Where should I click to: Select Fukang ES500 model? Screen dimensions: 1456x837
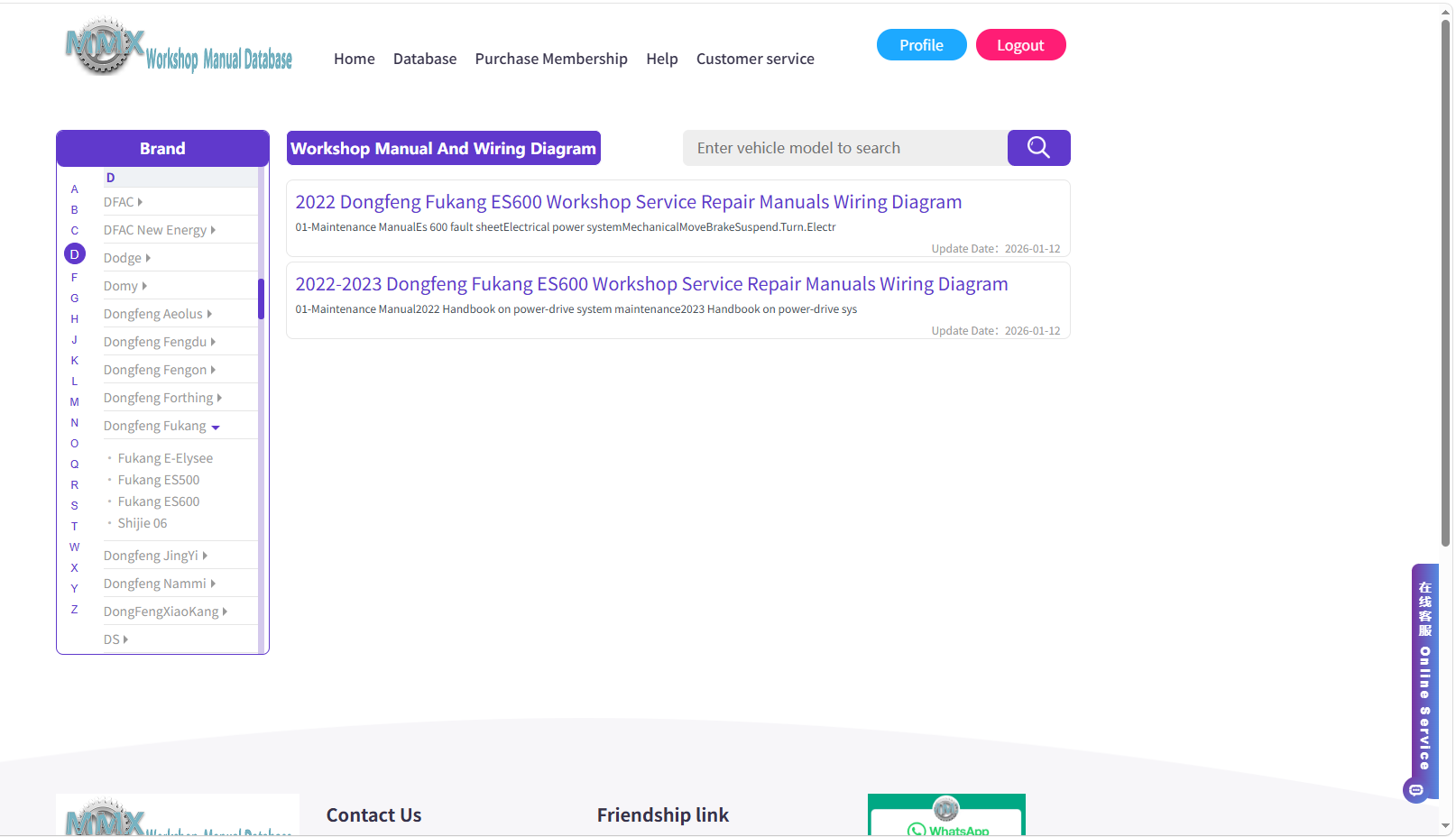click(159, 480)
